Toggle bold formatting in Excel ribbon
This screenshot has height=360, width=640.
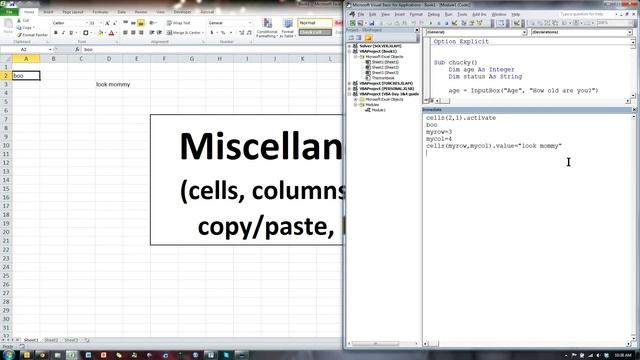pyautogui.click(x=56, y=33)
